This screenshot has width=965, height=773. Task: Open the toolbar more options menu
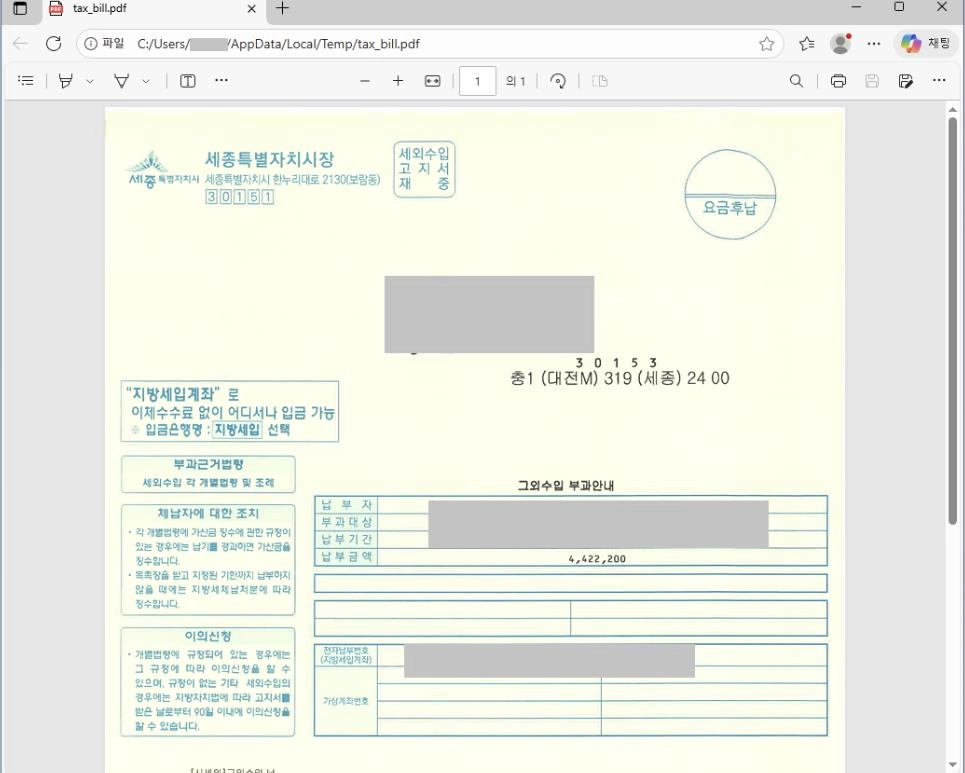click(220, 81)
